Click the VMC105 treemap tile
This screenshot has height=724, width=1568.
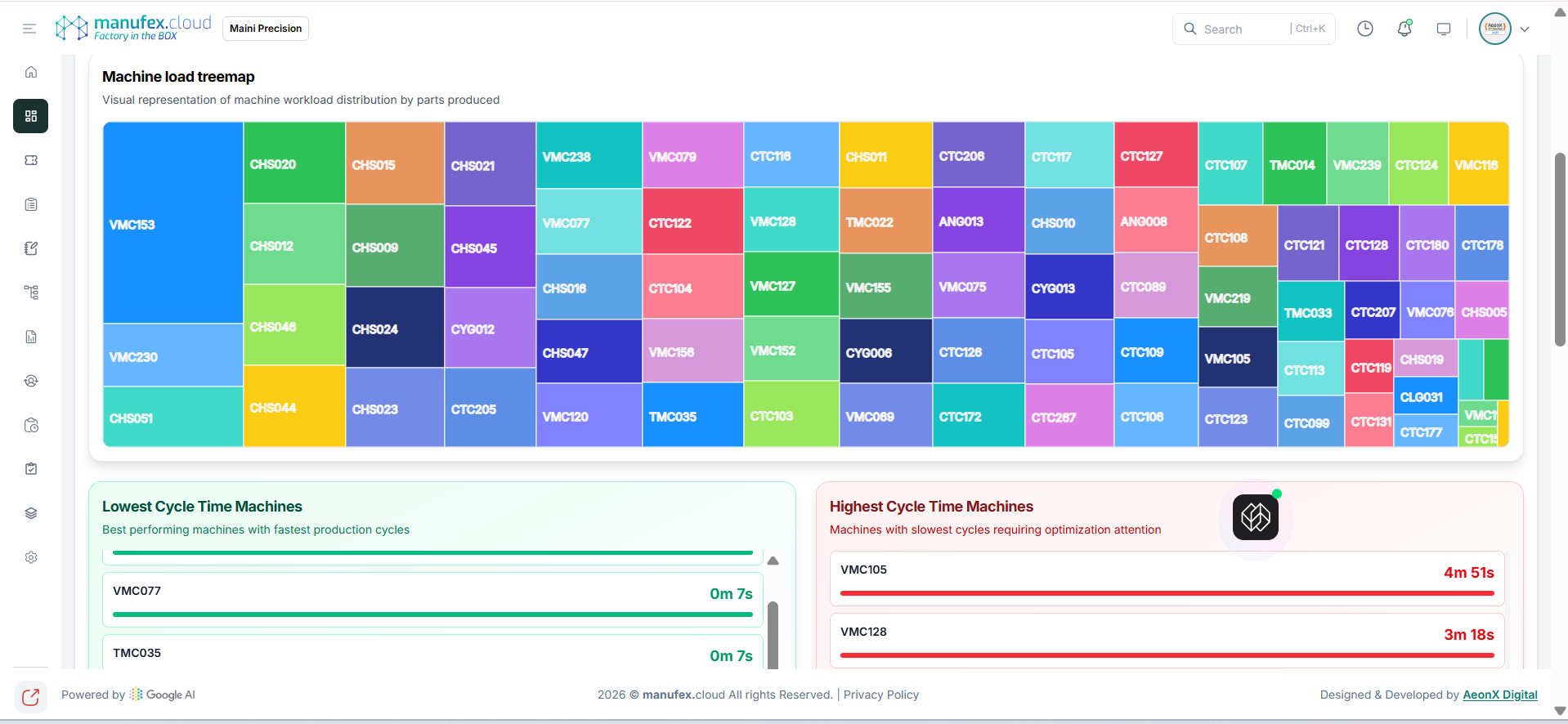pyautogui.click(x=1238, y=357)
